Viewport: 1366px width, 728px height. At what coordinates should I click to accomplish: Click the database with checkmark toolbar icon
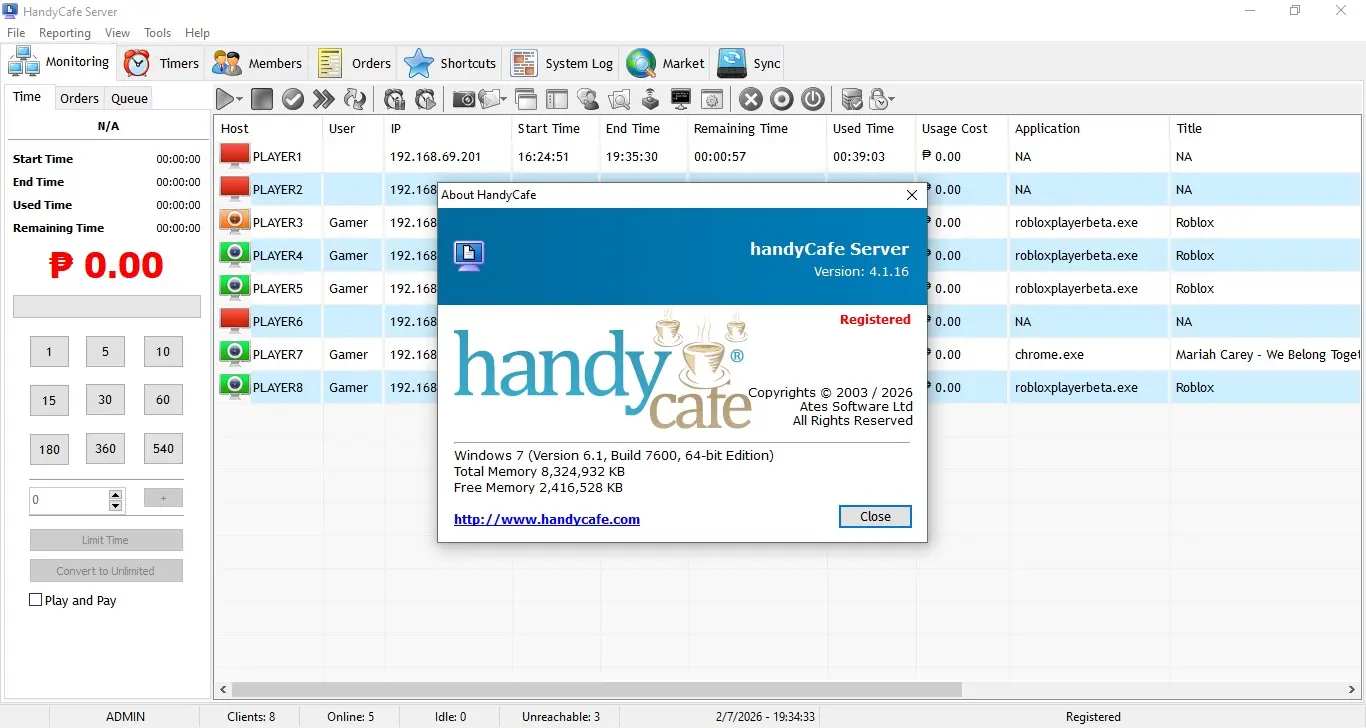click(x=852, y=99)
